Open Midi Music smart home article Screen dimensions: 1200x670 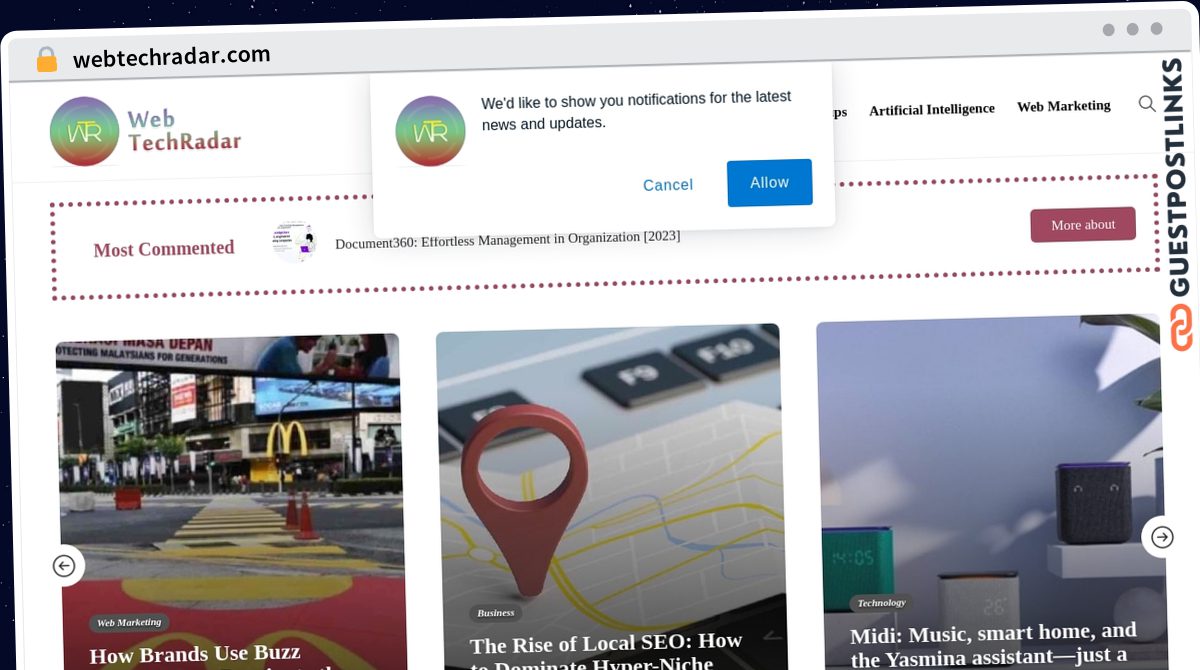coord(993,645)
